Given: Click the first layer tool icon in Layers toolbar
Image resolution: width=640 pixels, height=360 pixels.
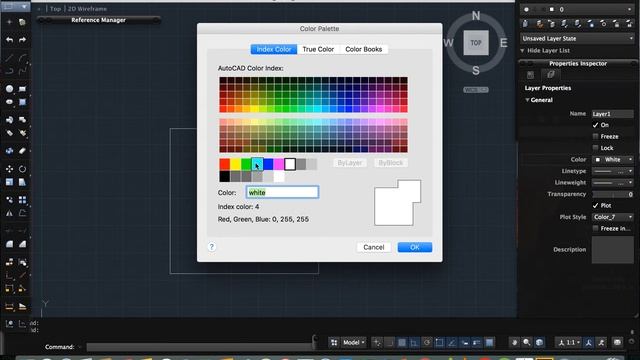Looking at the screenshot, I should click(526, 24).
